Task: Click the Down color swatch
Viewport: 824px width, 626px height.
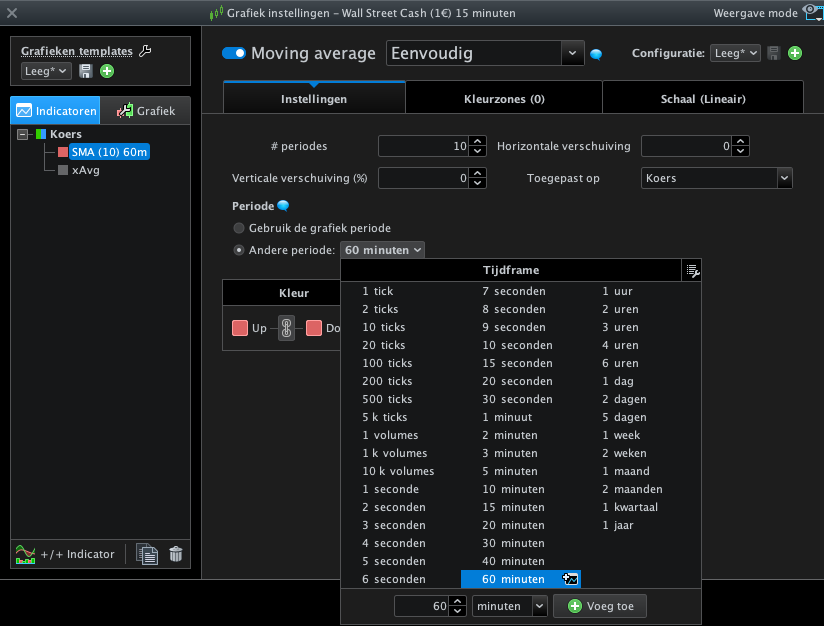Action: point(314,328)
